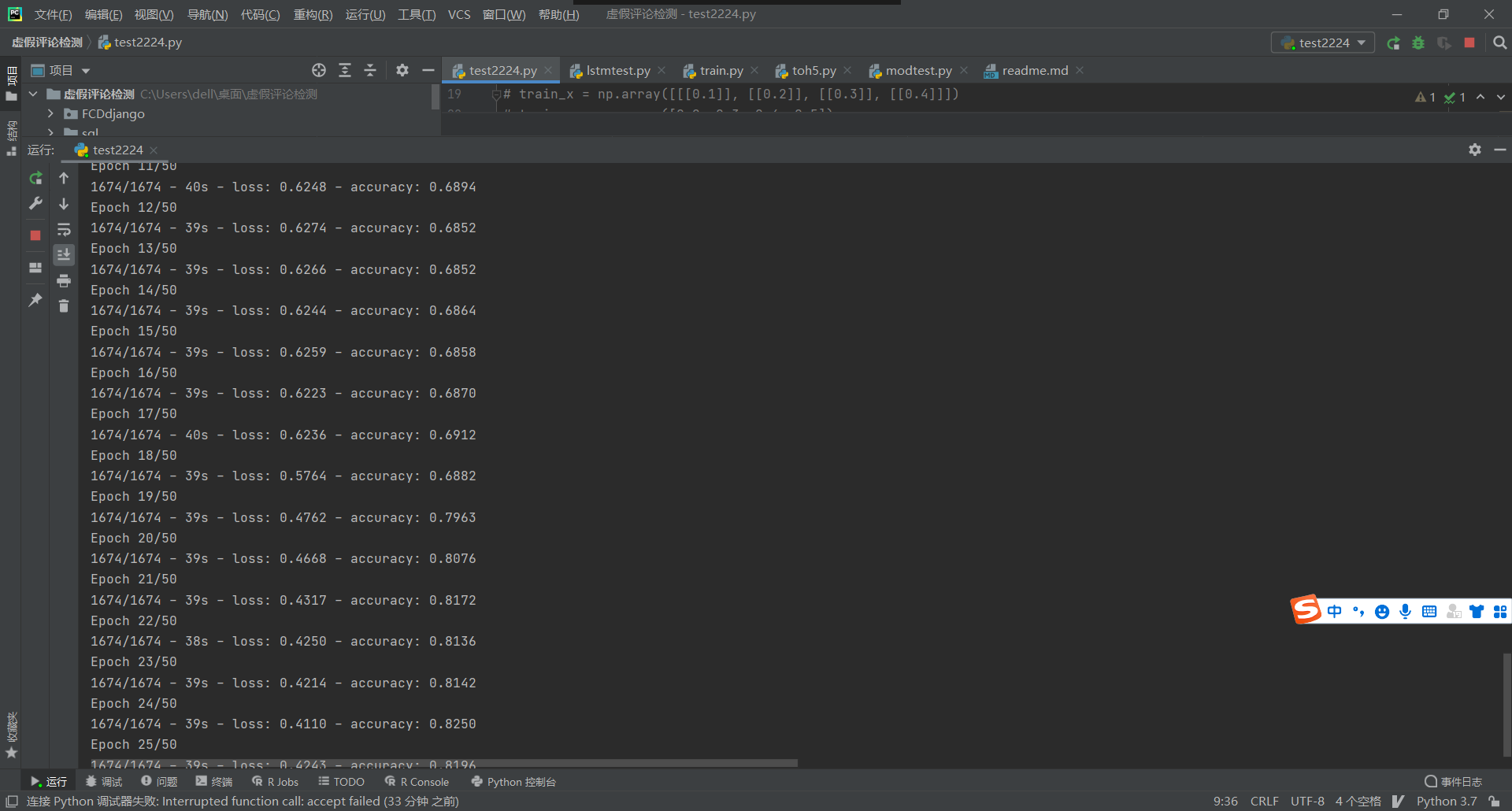Expand the FCDdjango folder
1512x811 pixels.
coord(50,113)
